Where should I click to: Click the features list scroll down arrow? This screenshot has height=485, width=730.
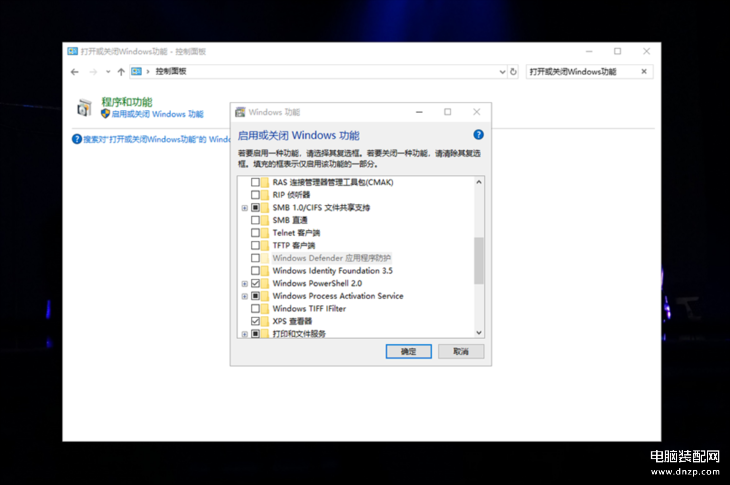click(479, 332)
